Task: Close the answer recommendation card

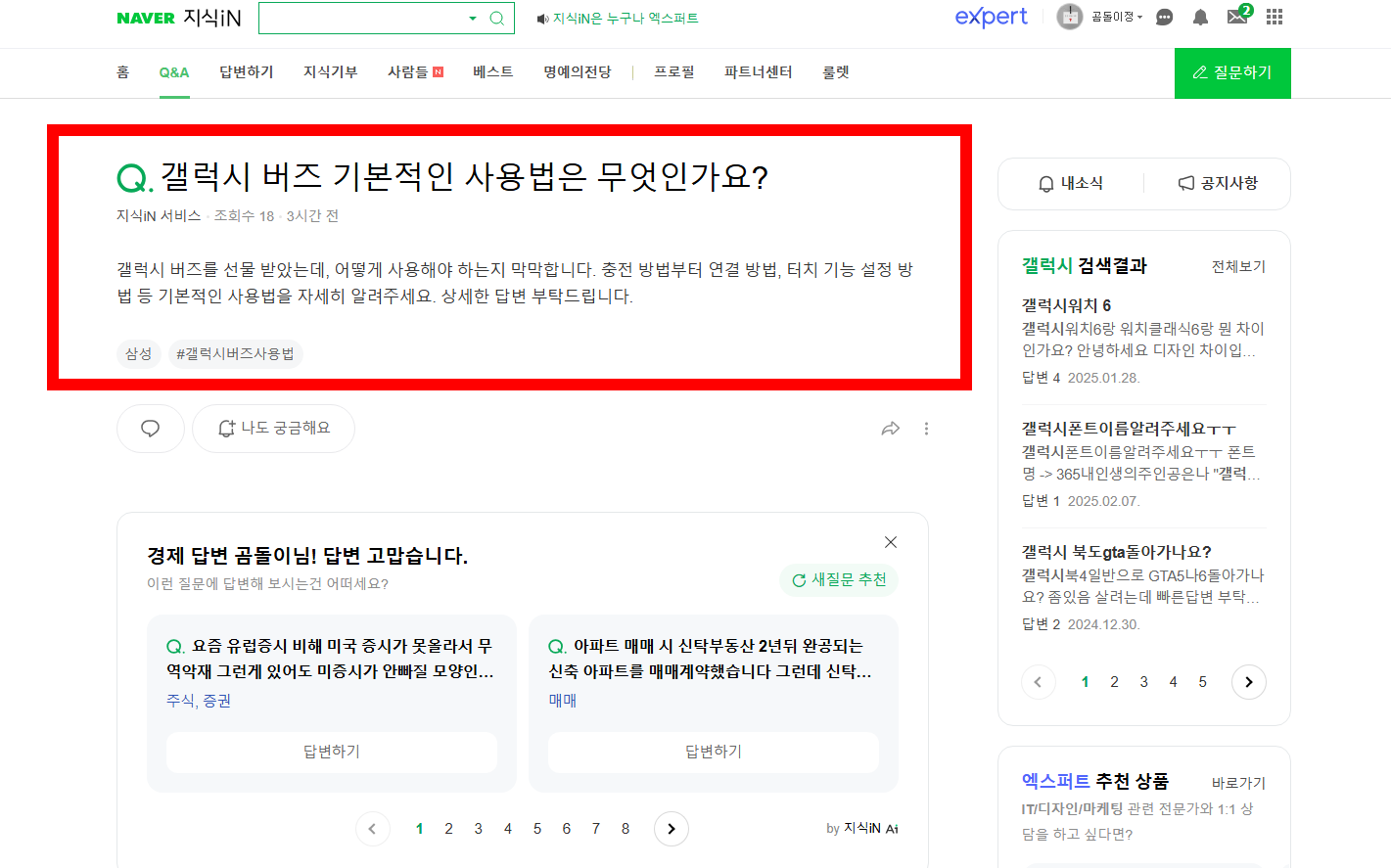Action: (x=891, y=542)
